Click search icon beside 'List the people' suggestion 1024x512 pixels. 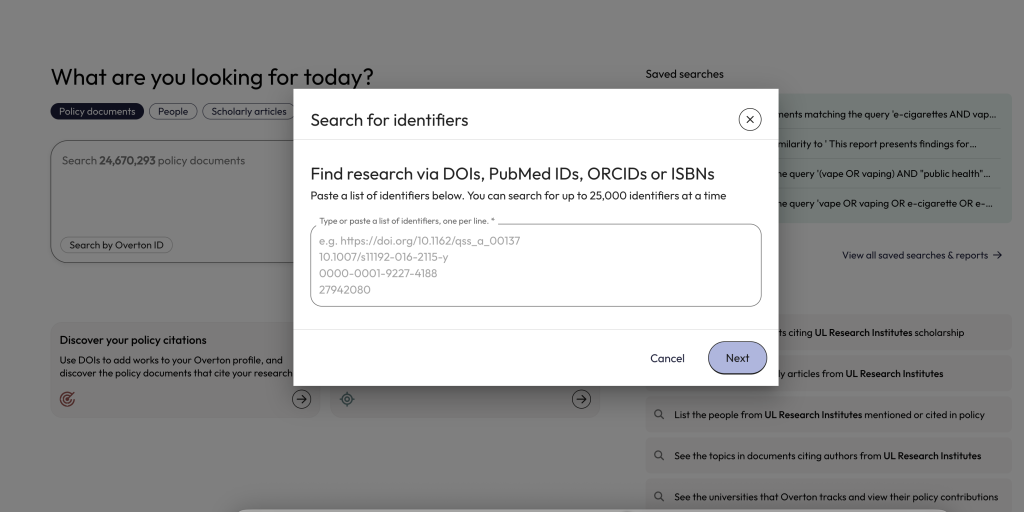pos(659,415)
